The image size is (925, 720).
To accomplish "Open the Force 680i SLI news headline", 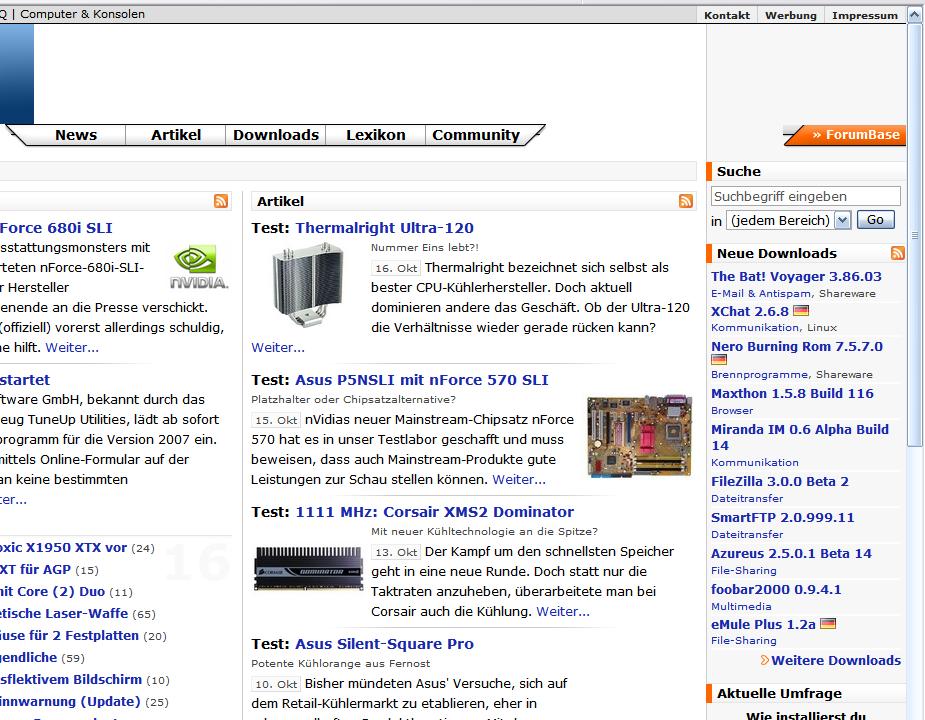I will [x=56, y=228].
